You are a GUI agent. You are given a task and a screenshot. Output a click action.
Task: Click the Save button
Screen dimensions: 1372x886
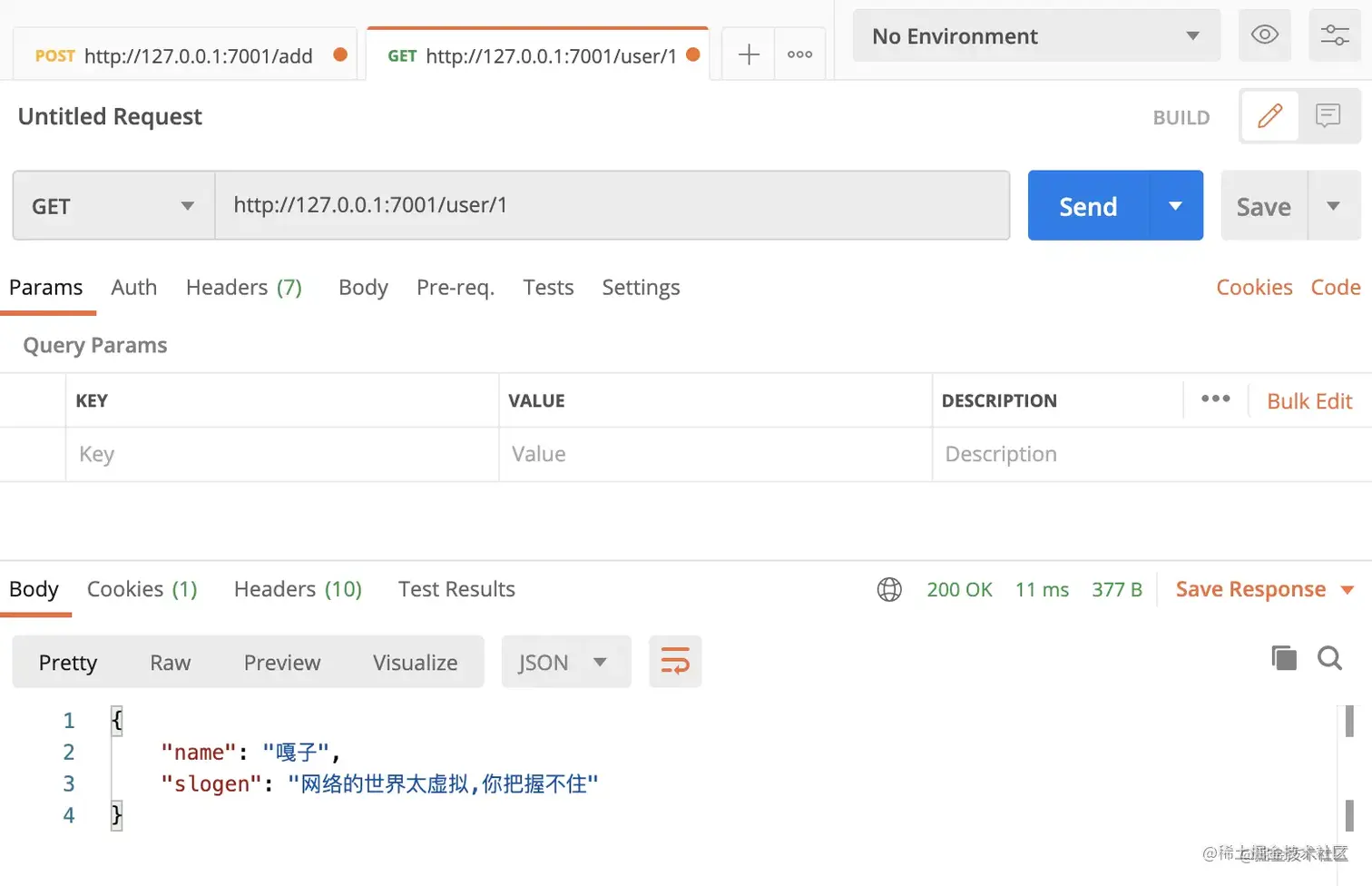click(x=1264, y=206)
